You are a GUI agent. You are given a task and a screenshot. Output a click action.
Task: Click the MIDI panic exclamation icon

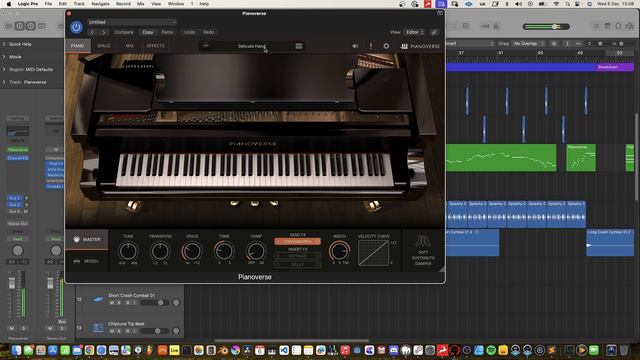click(x=371, y=46)
